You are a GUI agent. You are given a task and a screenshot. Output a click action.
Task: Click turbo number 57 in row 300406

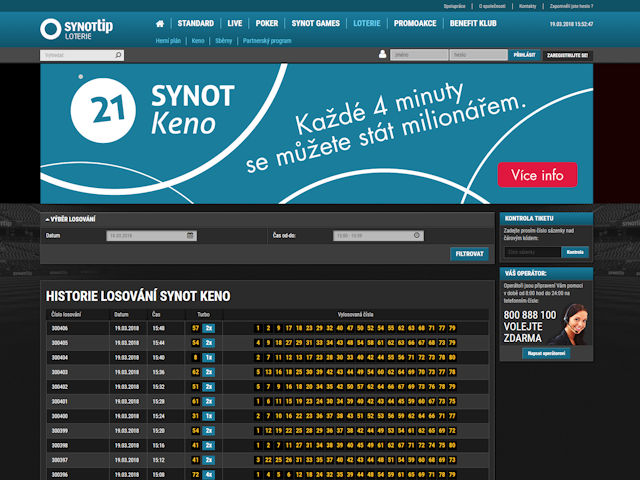point(196,328)
